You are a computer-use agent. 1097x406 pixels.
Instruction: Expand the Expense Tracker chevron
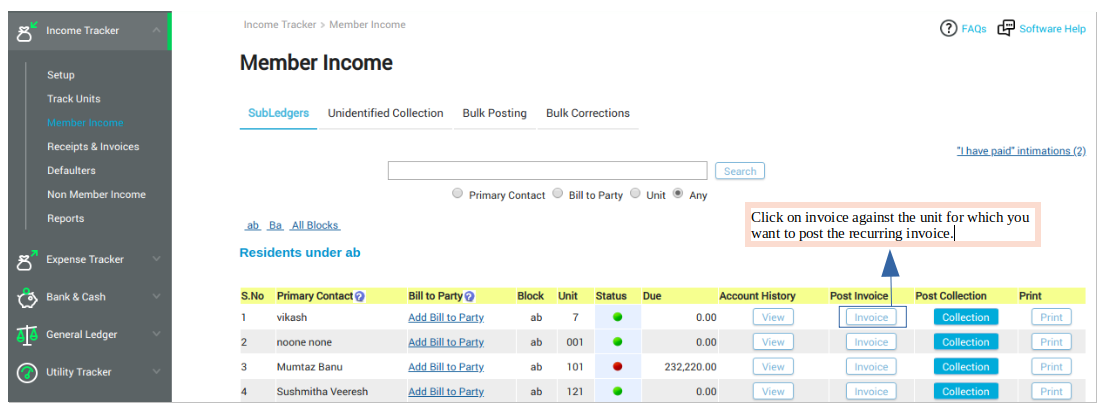coord(156,259)
